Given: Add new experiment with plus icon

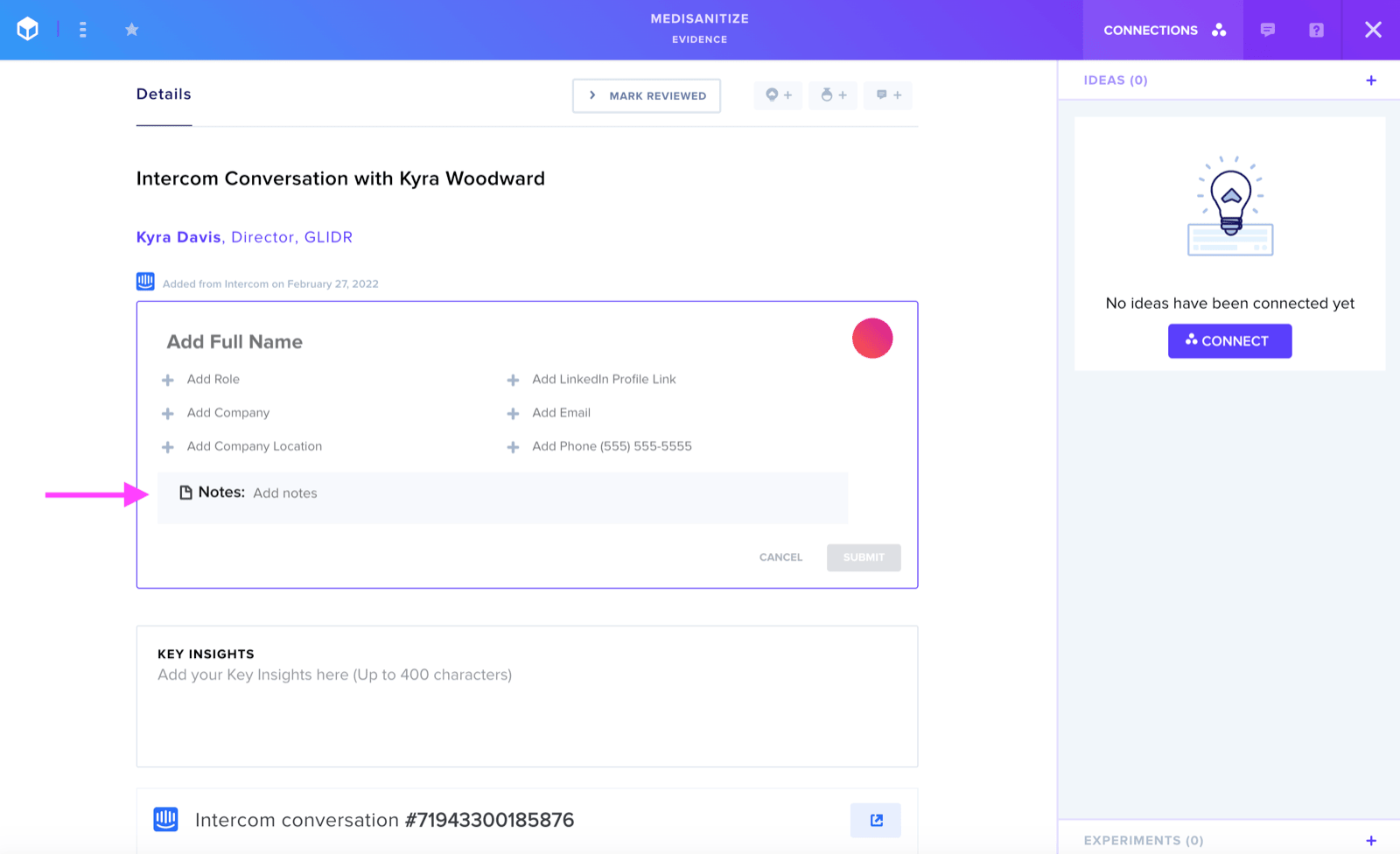Looking at the screenshot, I should point(1371,840).
